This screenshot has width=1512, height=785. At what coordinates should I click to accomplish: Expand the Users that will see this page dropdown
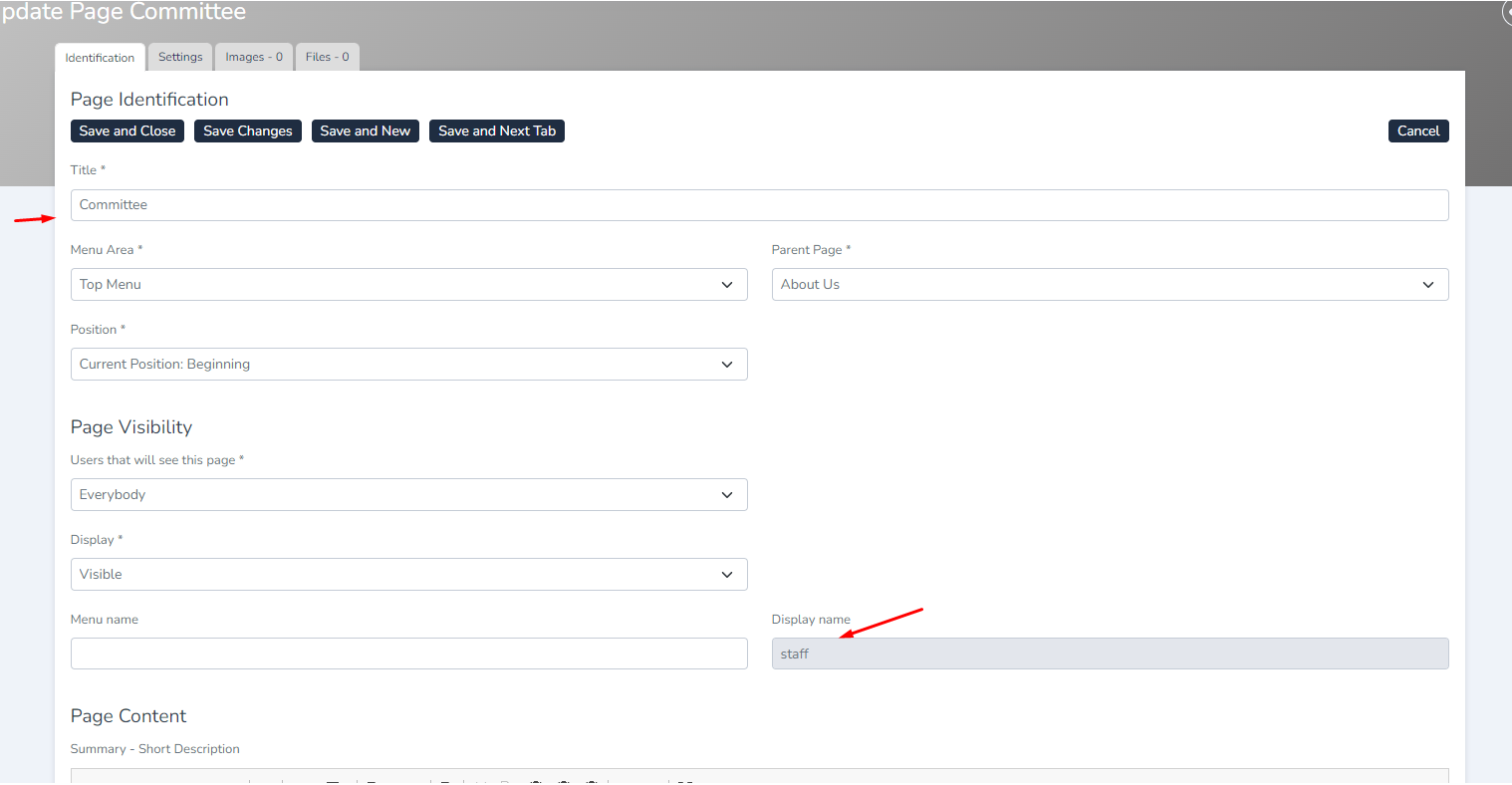408,495
